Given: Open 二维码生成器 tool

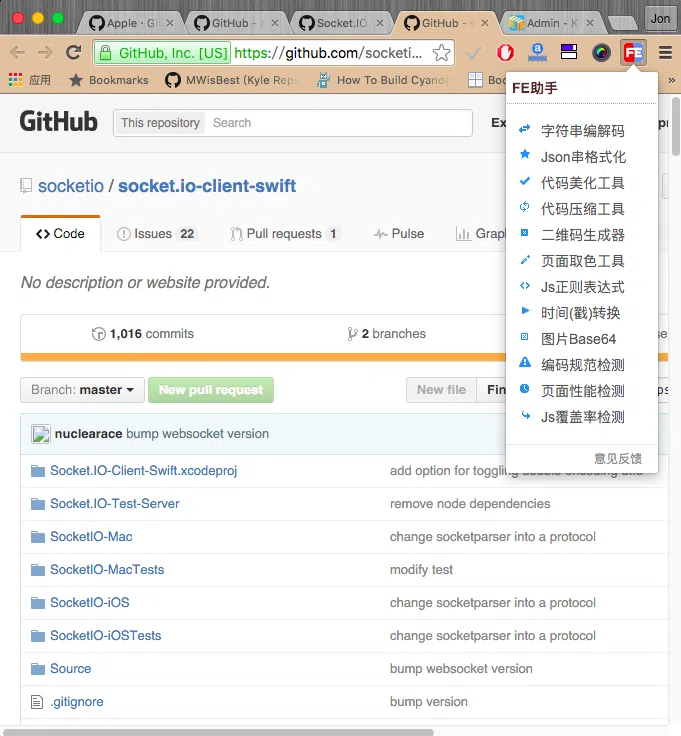Looking at the screenshot, I should tap(582, 235).
